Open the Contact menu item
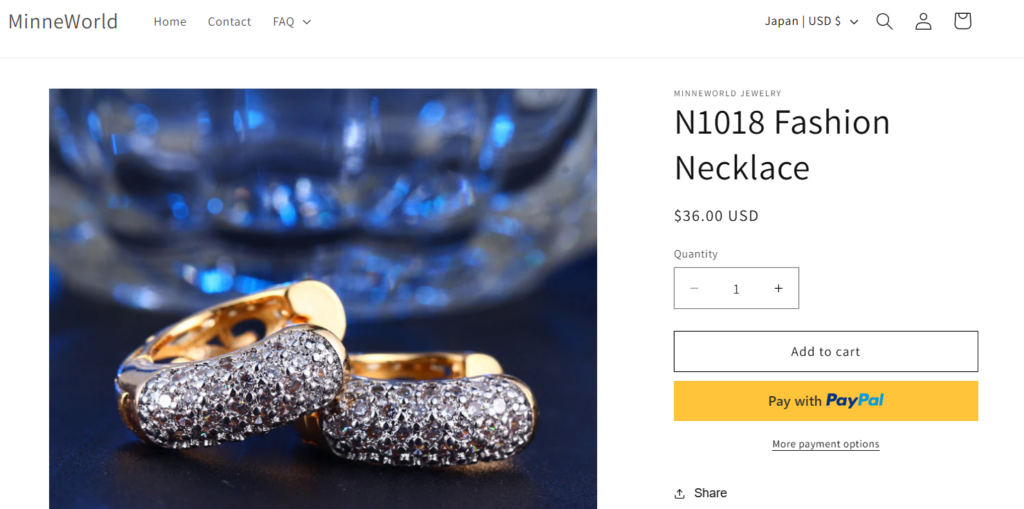Image resolution: width=1024 pixels, height=509 pixels. point(229,22)
